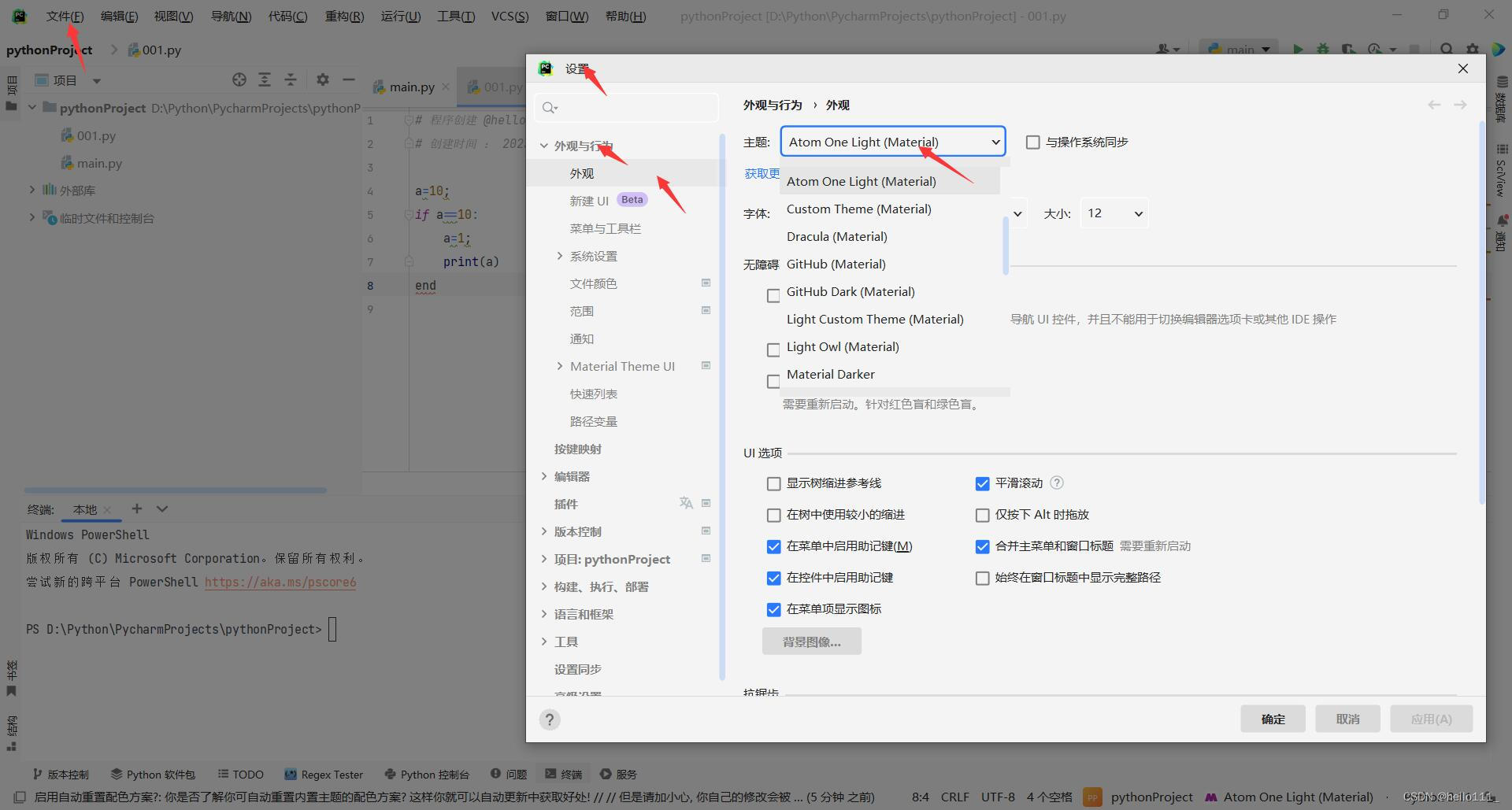1512x810 pixels.
Task: Enable 仅按下 Alt 时拖放 checkbox
Action: pos(982,515)
